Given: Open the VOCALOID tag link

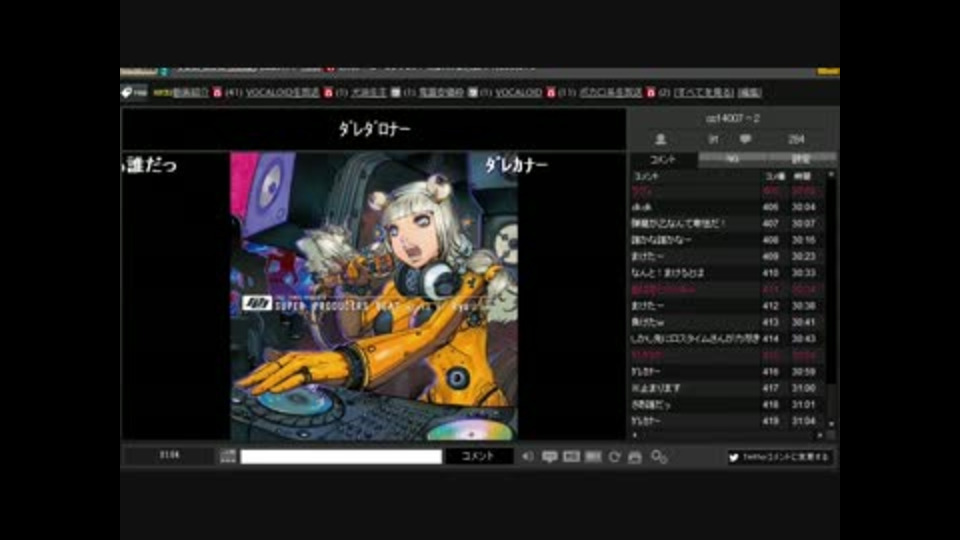Looking at the screenshot, I should [x=519, y=92].
